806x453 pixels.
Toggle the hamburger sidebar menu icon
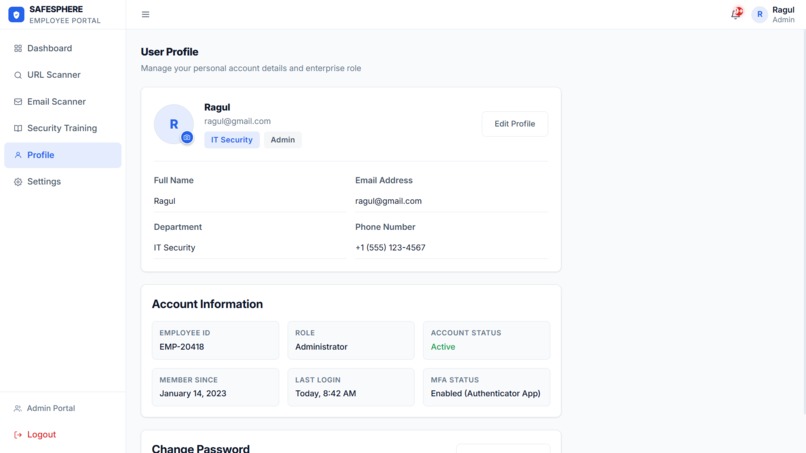(145, 14)
